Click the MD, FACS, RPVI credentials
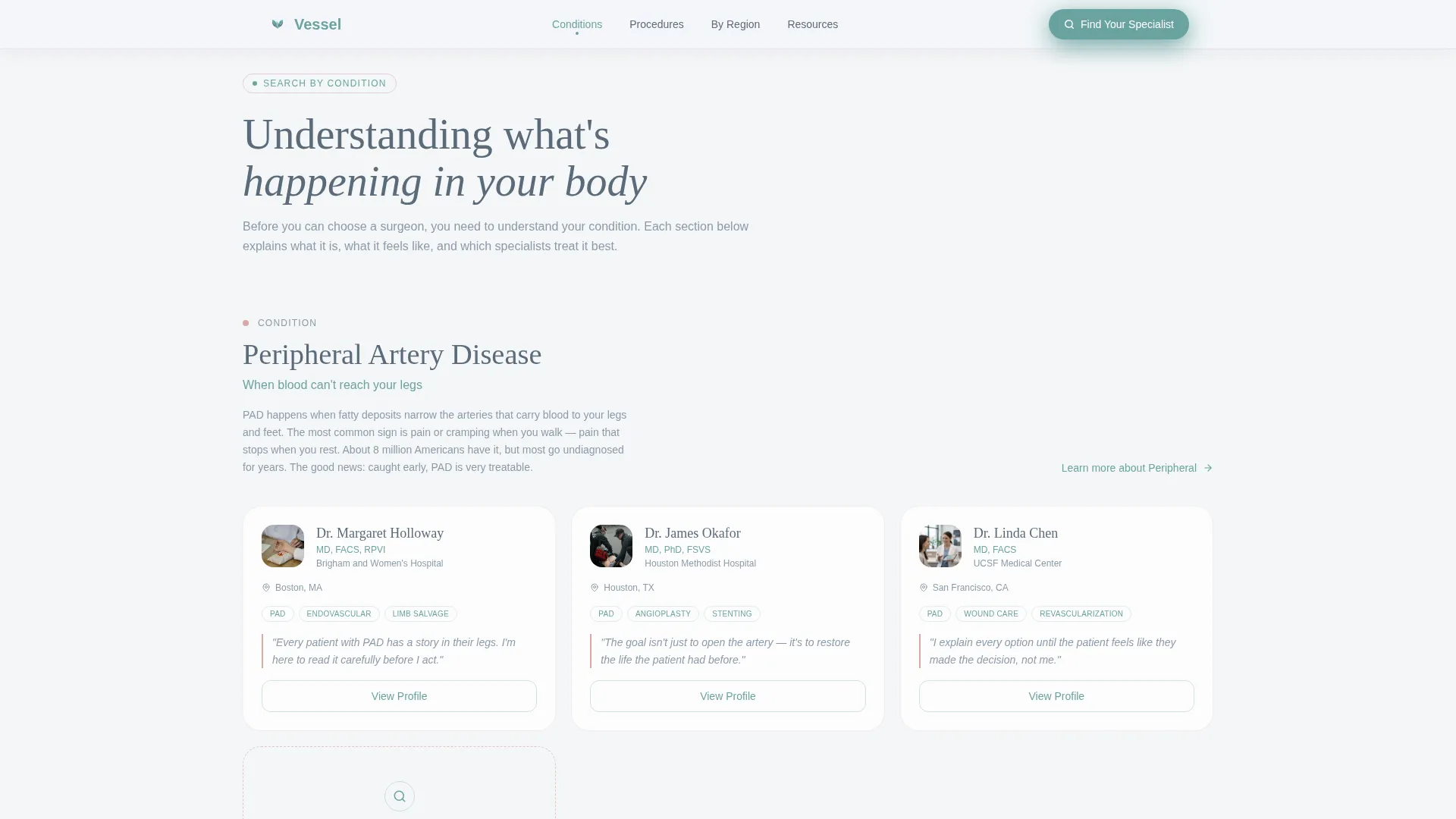The width and height of the screenshot is (1456, 819). click(x=350, y=550)
